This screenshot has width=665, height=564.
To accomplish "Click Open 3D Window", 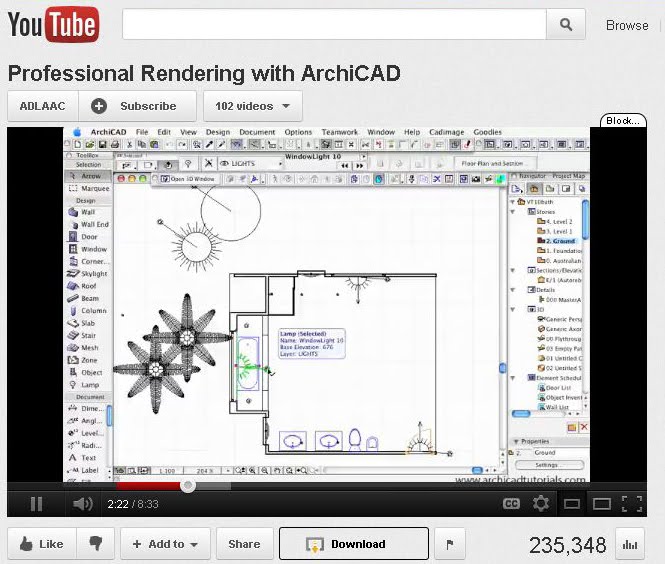I will tap(188, 179).
